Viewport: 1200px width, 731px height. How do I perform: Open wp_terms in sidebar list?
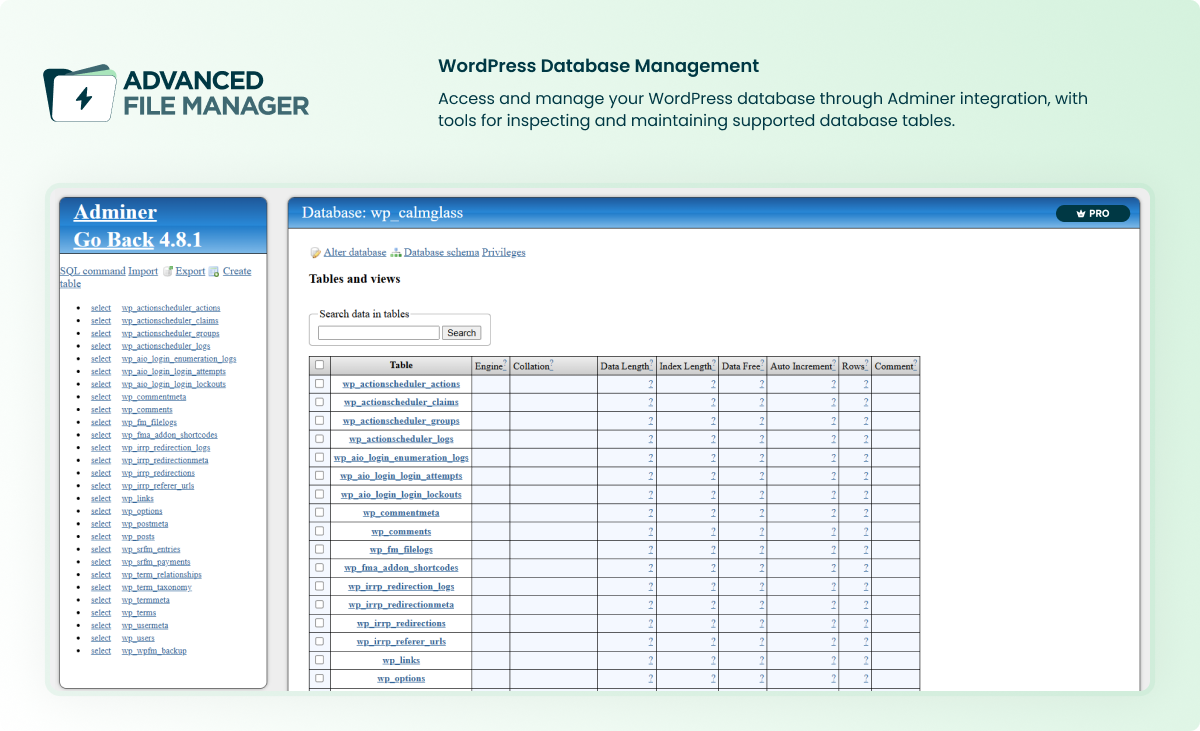[139, 613]
